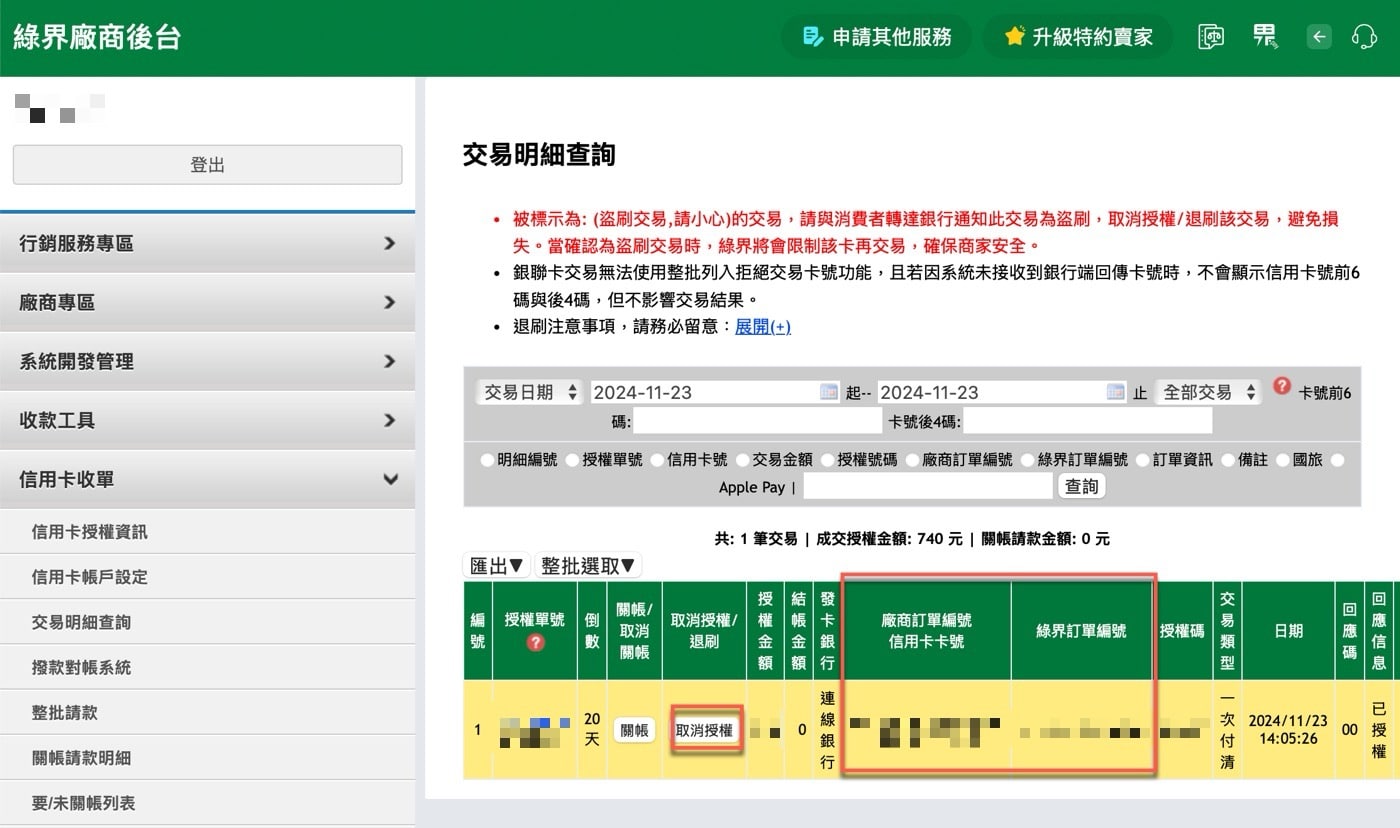This screenshot has width=1400, height=828.
Task: Click the 2024/11/23 14:05:26 date cell
Action: [x=1288, y=730]
